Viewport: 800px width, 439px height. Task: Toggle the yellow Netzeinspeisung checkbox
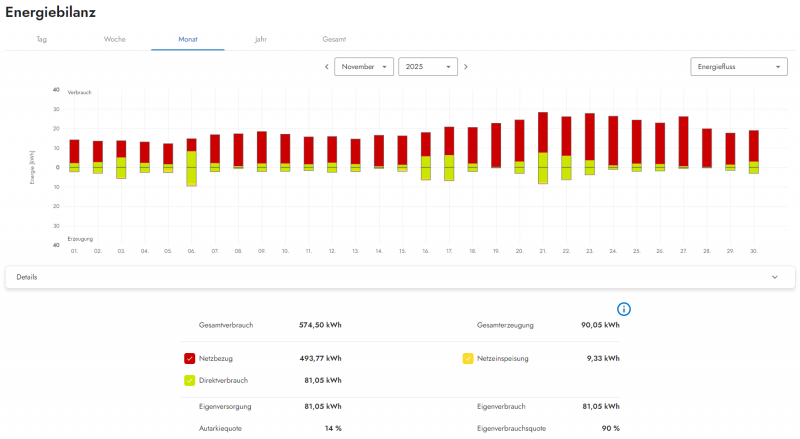468,358
